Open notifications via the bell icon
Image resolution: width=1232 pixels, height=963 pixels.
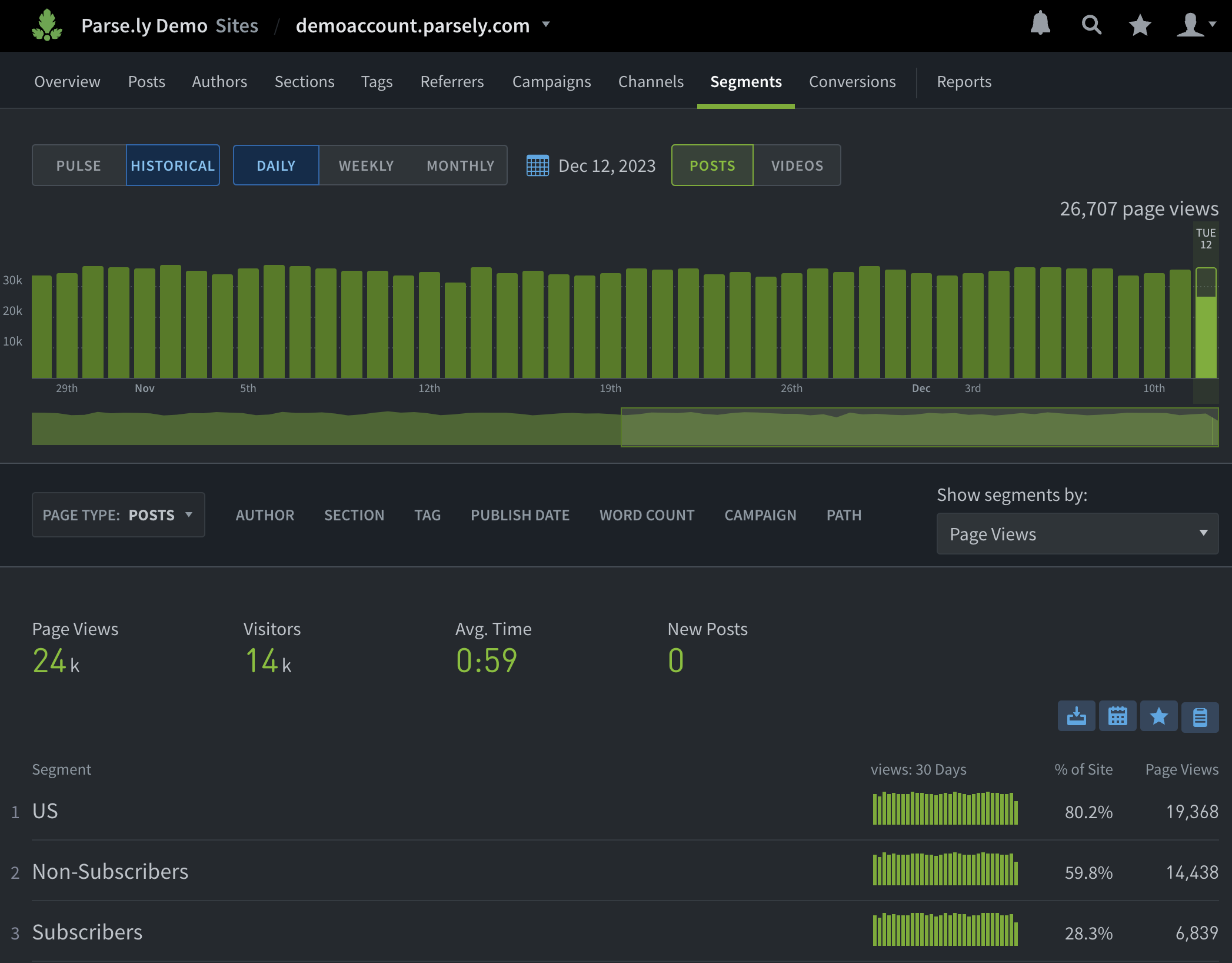coord(1040,25)
